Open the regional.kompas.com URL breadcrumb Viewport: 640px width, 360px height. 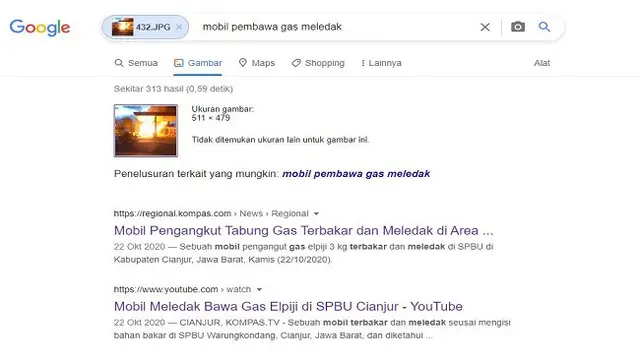point(211,213)
